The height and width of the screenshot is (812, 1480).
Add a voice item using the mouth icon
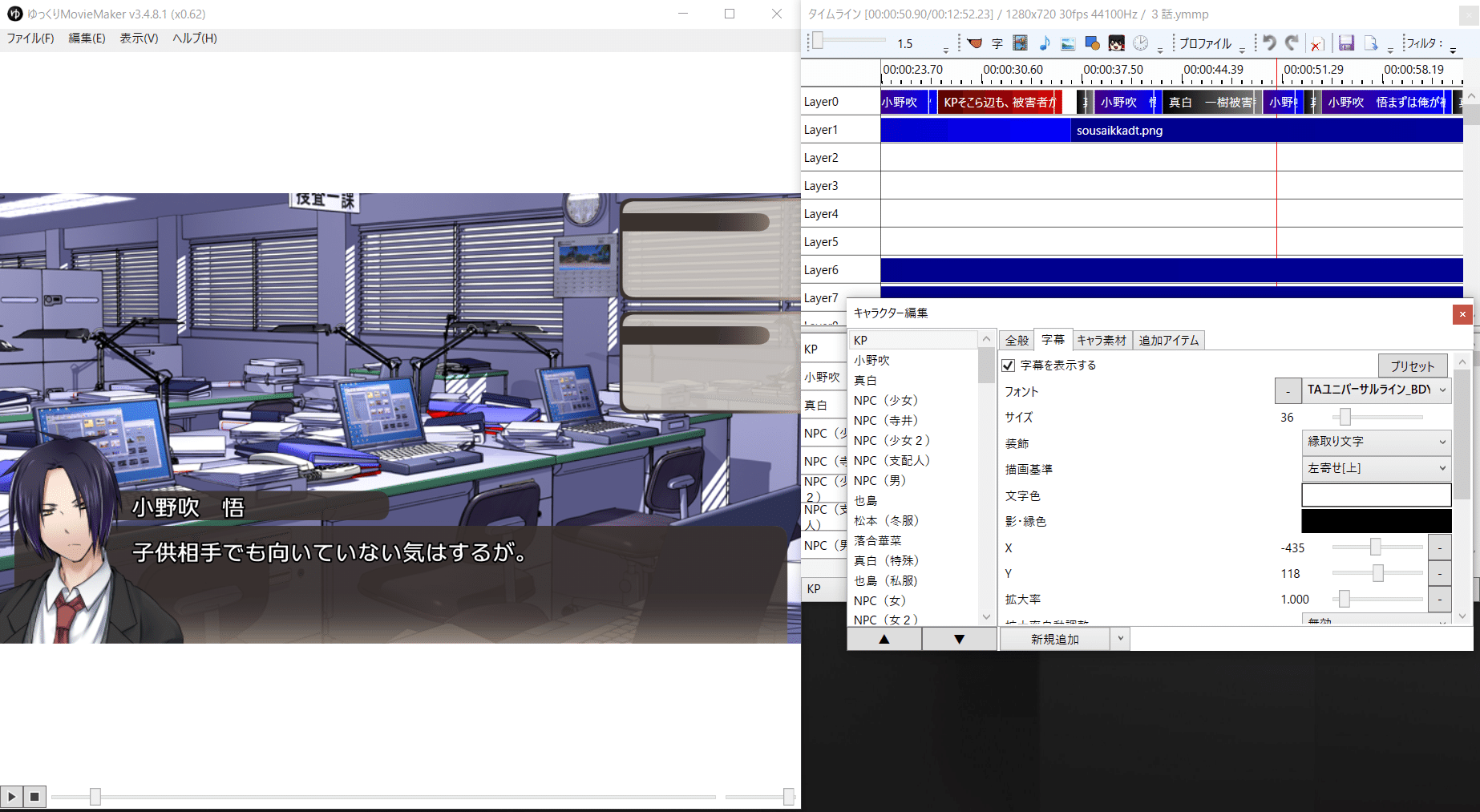click(975, 43)
